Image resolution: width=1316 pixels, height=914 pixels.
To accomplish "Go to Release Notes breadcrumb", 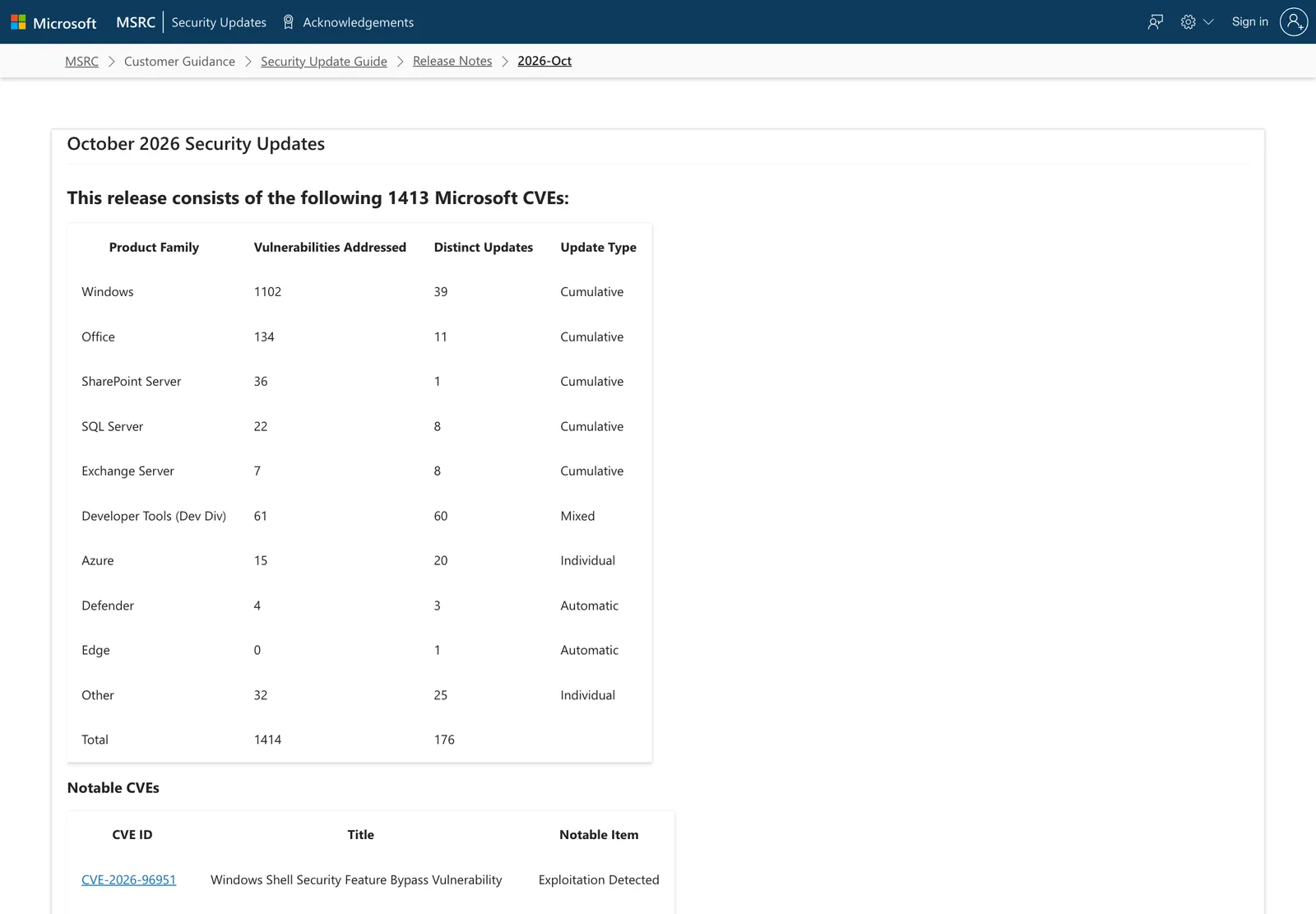I will click(452, 61).
